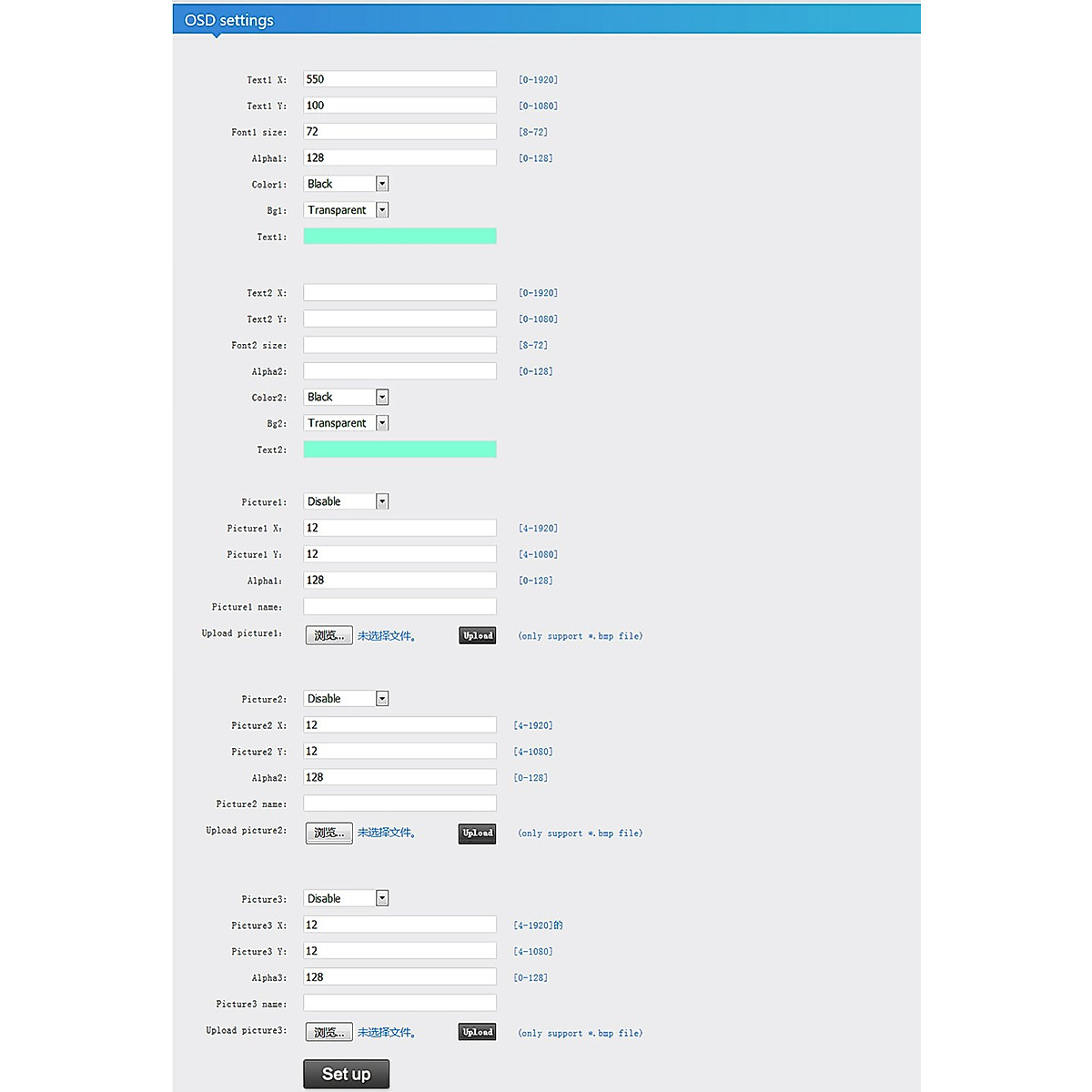Click the green Text1 text field
Viewport: 1092px width, 1092px height.
[x=399, y=237]
